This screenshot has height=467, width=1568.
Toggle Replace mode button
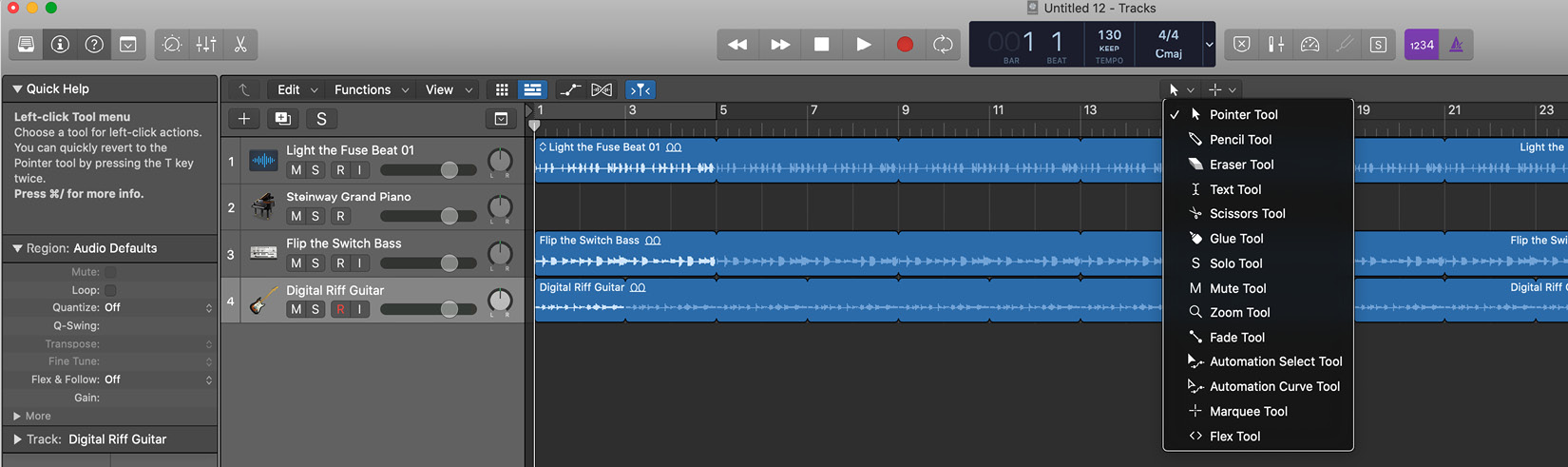click(x=1242, y=45)
